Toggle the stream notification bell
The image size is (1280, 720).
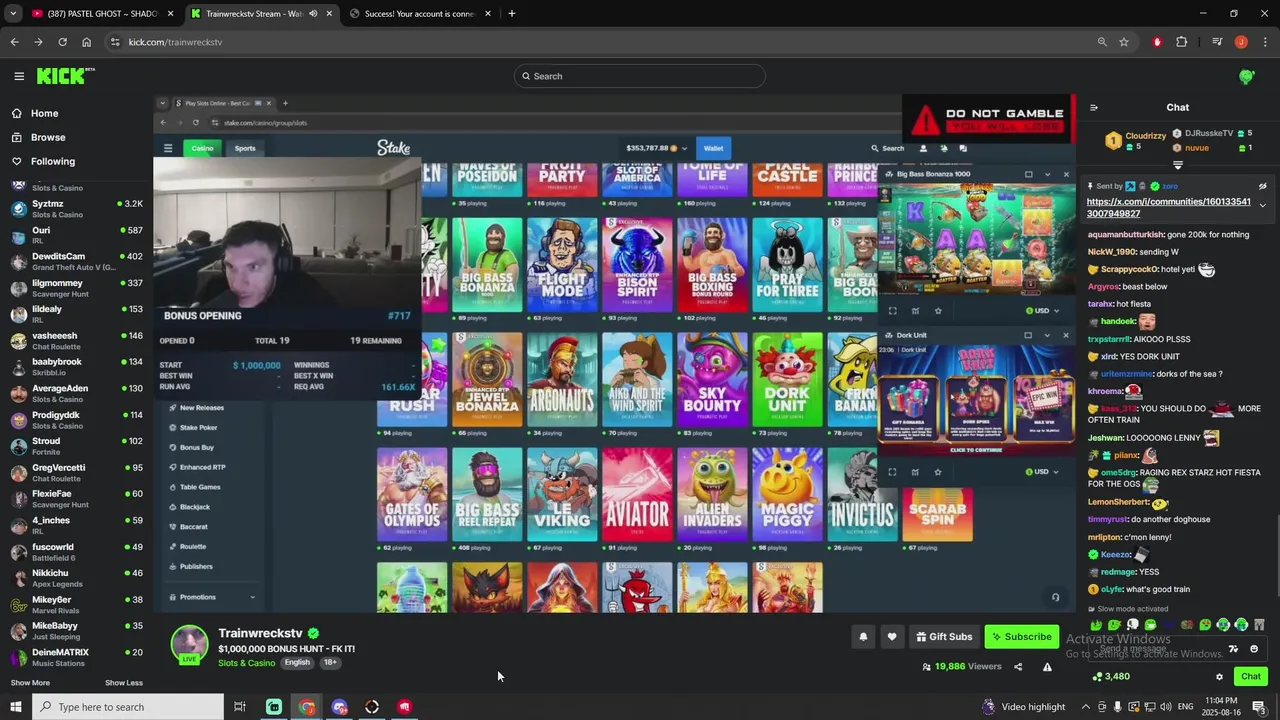click(x=863, y=637)
